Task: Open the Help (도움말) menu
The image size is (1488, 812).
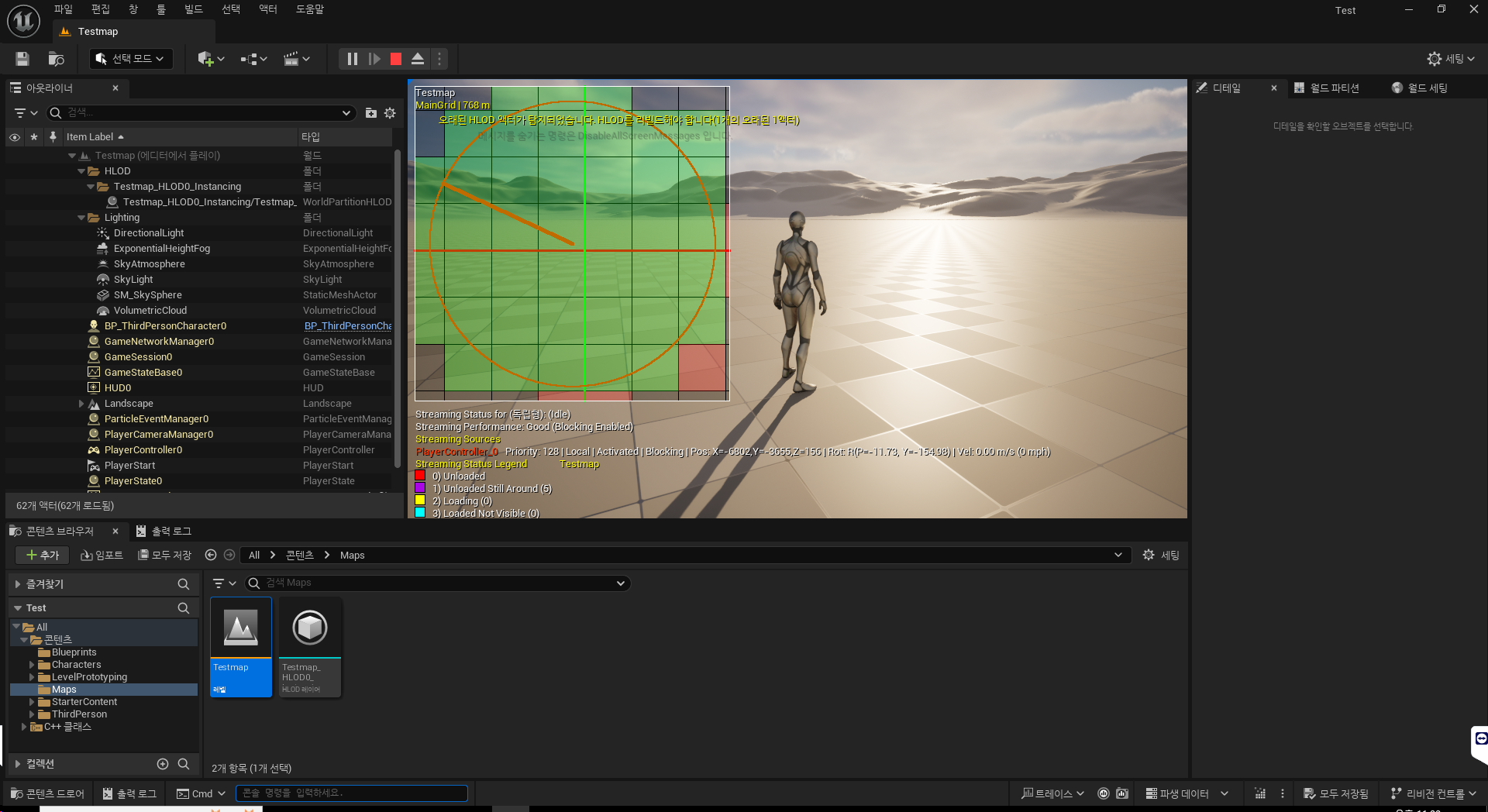Action: [x=310, y=9]
